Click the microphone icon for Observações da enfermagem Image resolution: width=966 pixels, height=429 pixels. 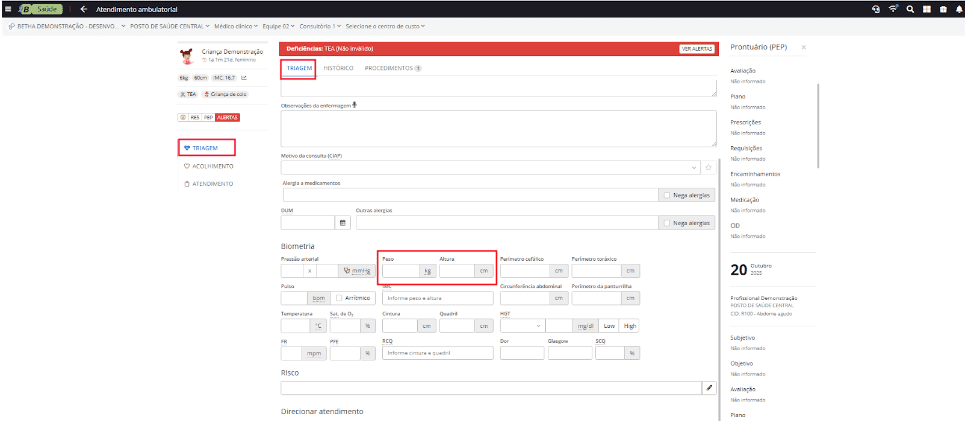pos(355,104)
